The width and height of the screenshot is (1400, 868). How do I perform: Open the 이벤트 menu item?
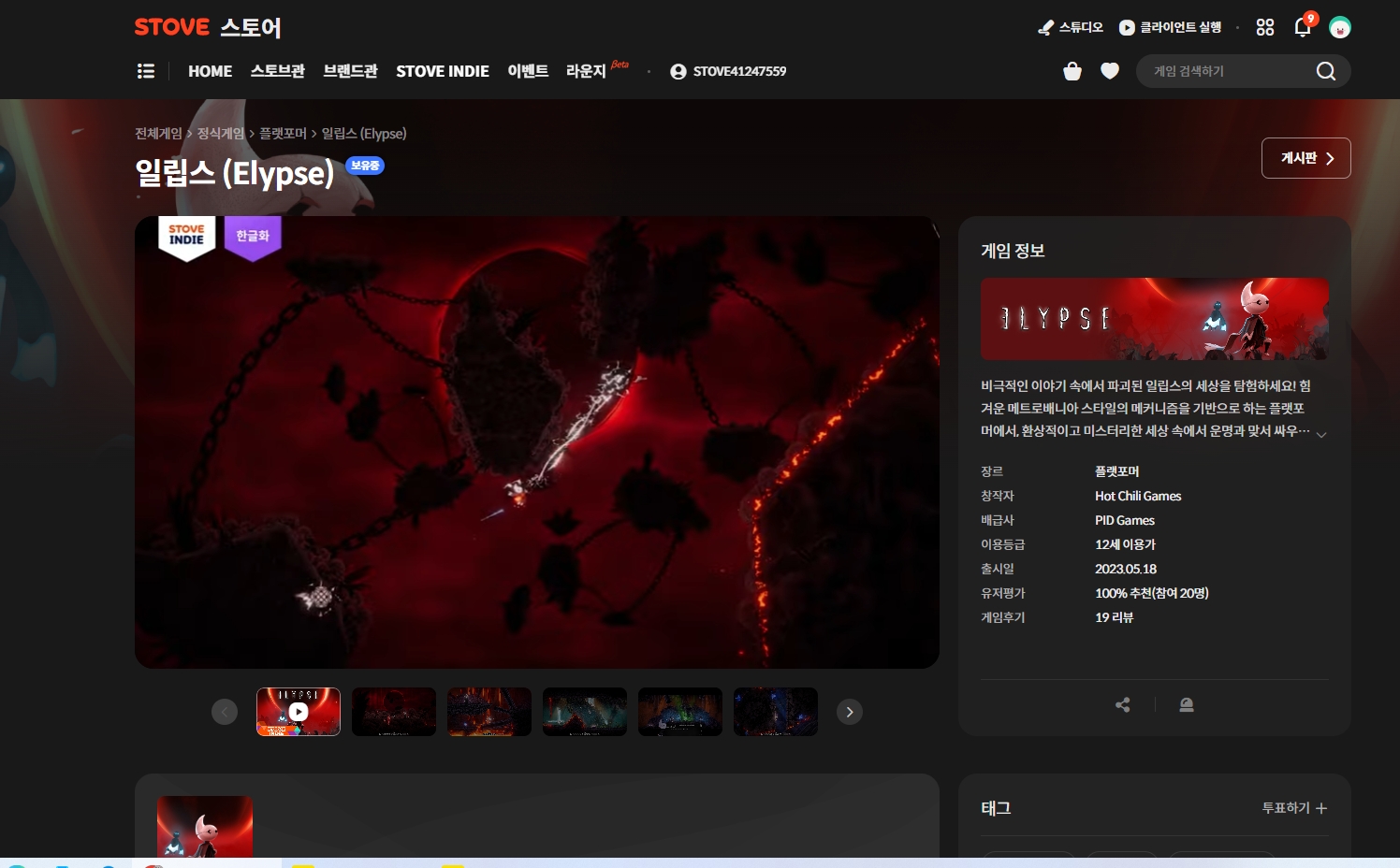(x=528, y=71)
